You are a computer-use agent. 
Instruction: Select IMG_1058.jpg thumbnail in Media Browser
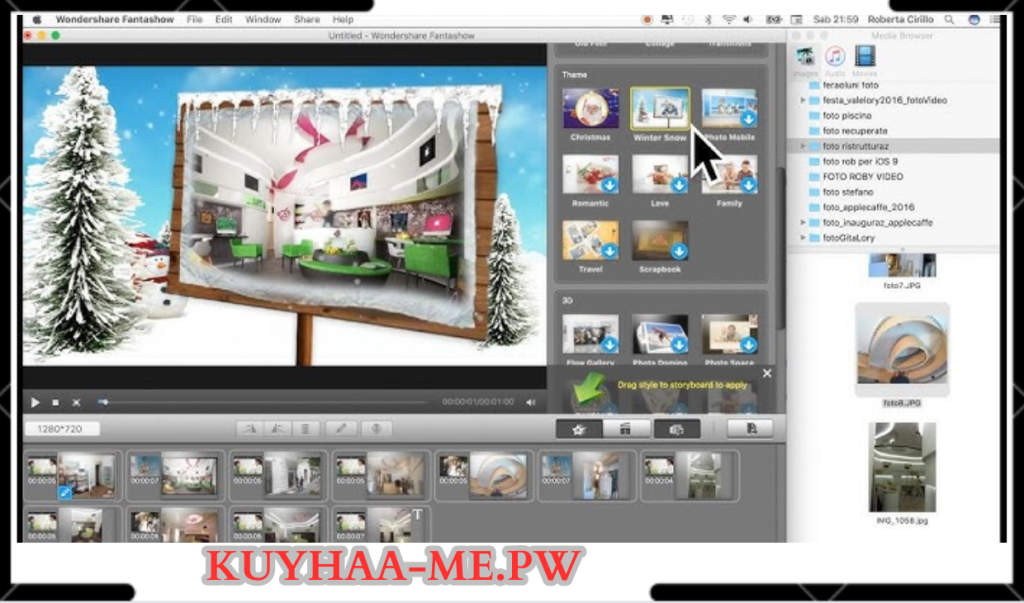[902, 467]
